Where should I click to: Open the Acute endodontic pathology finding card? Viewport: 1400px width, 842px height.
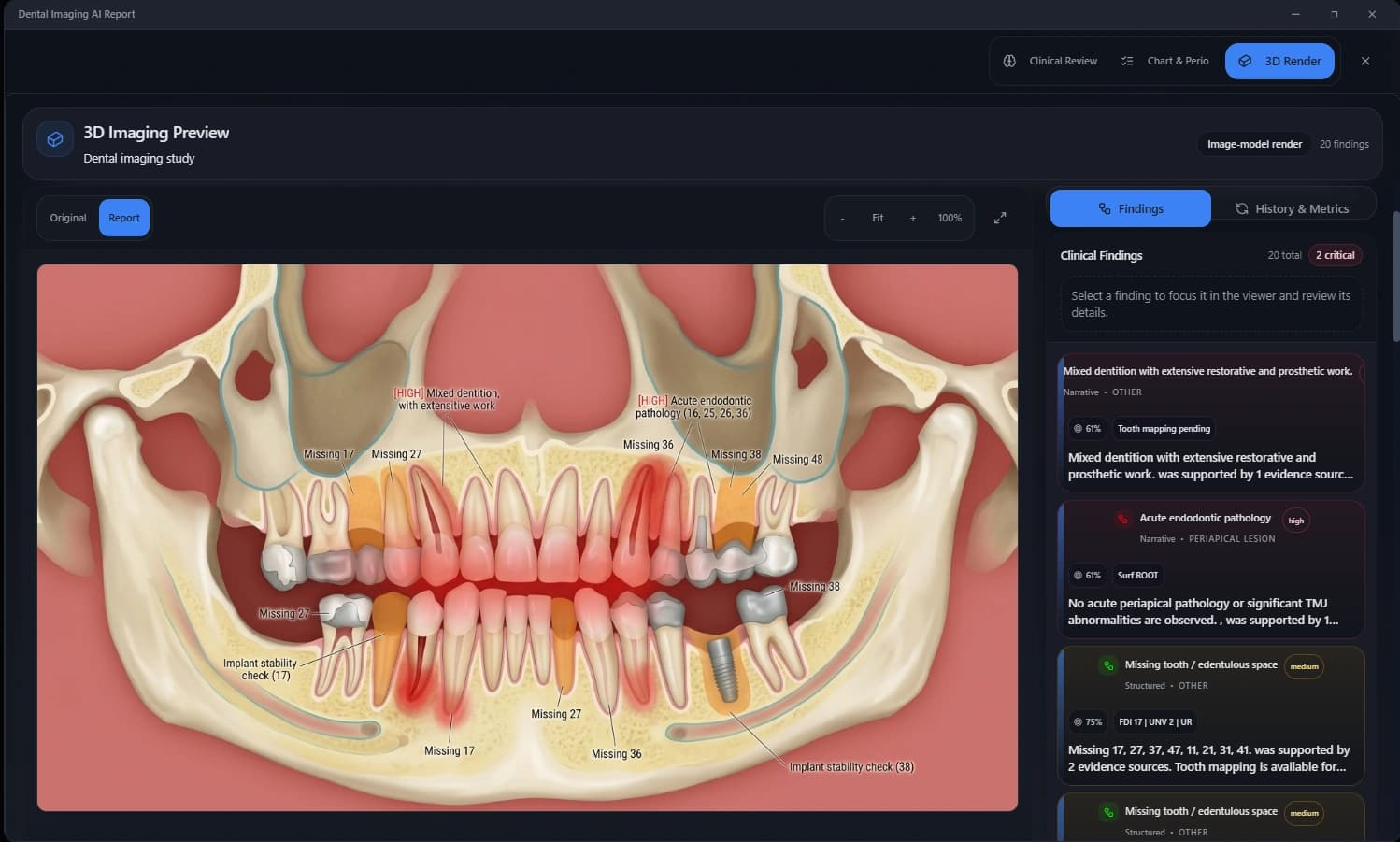pyautogui.click(x=1211, y=569)
